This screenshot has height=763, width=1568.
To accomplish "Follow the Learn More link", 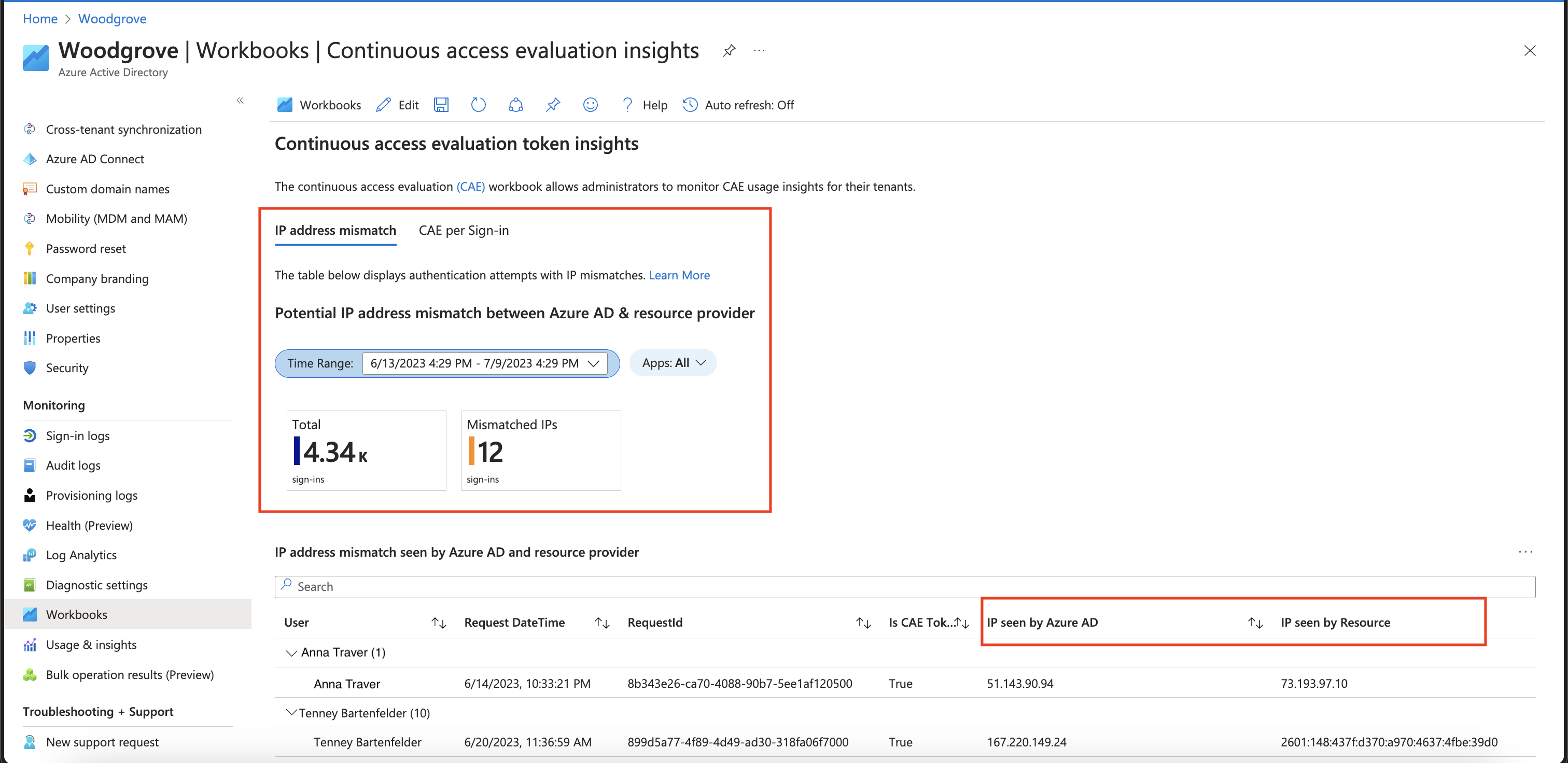I will point(679,275).
